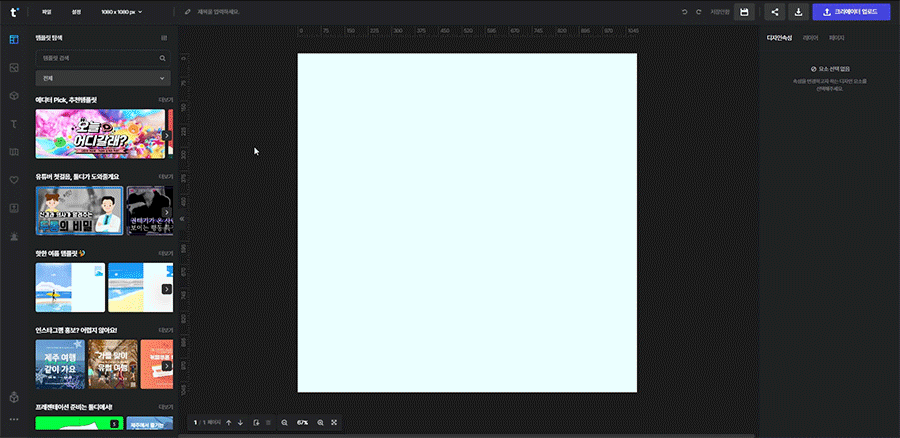Click the save icon in top toolbar

click(x=744, y=12)
